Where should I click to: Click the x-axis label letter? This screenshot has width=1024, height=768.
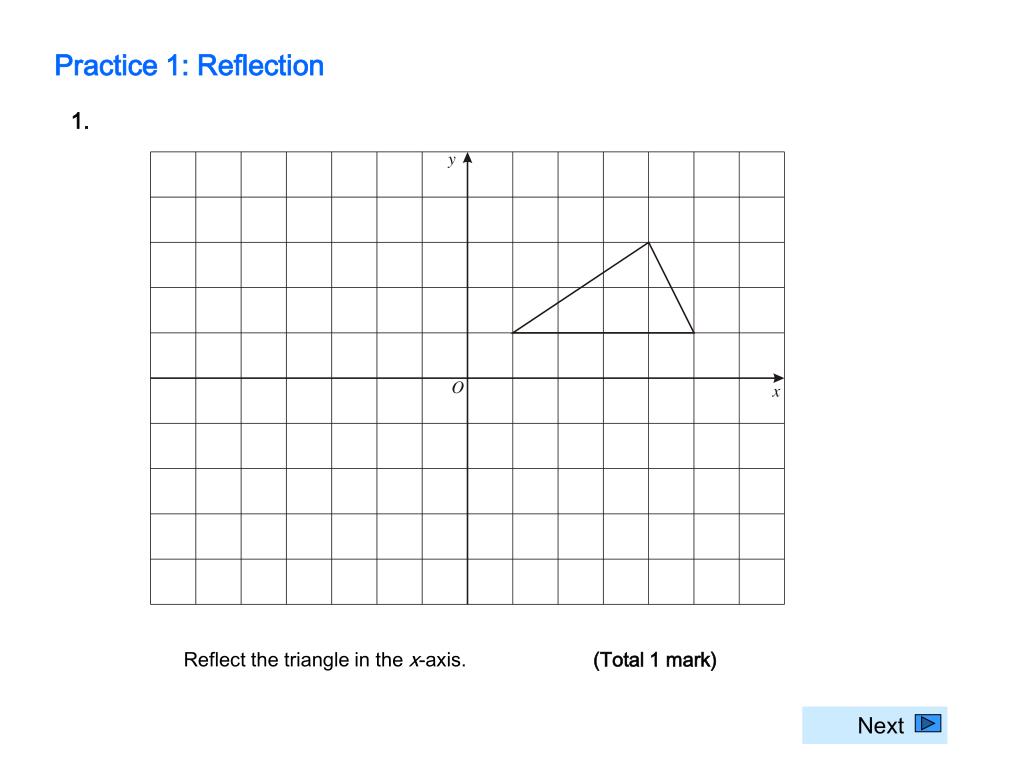pos(776,392)
